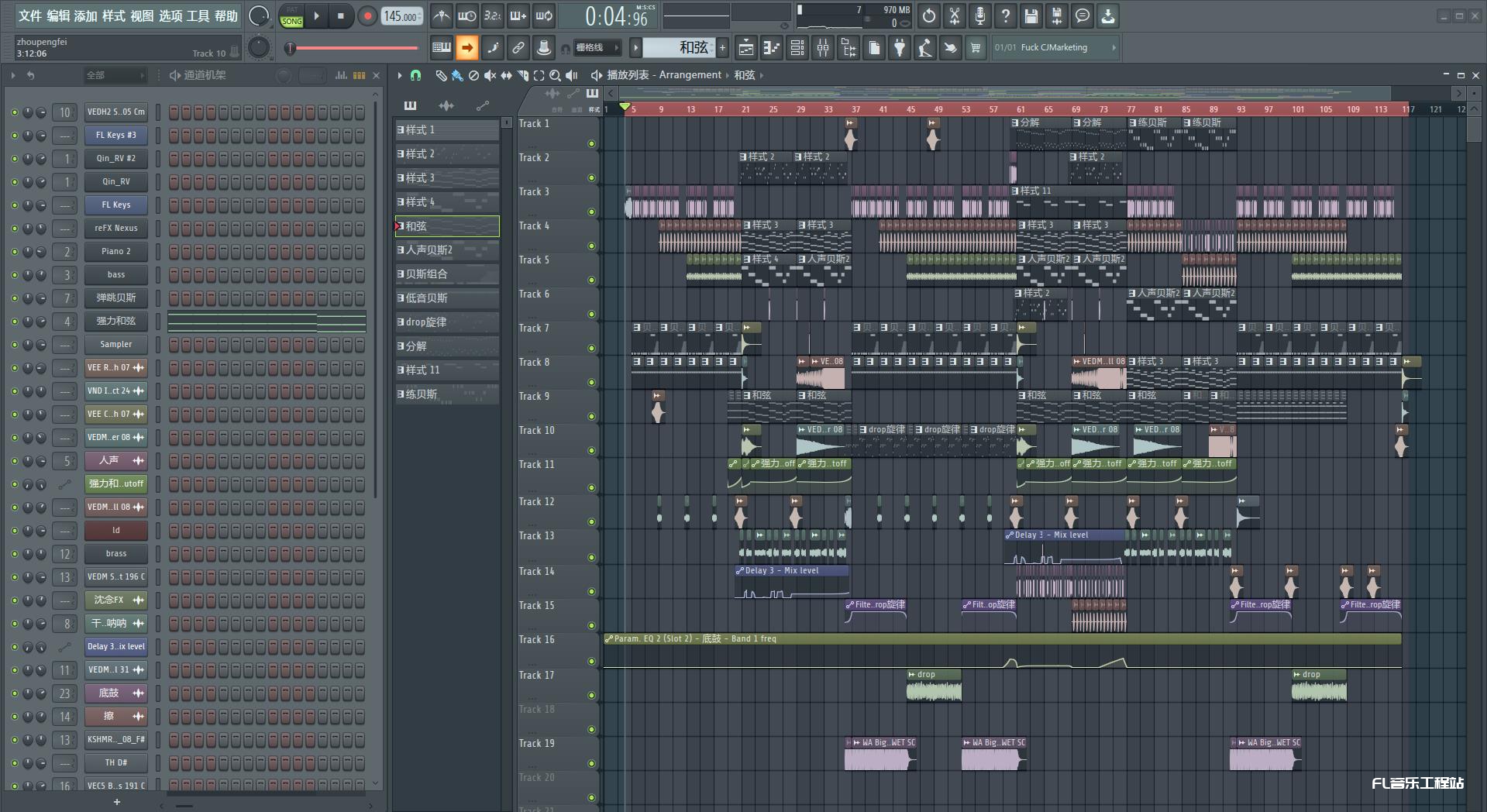Viewport: 1487px width, 812px height.
Task: Open the 栅格线 snap dropdown
Action: point(597,47)
